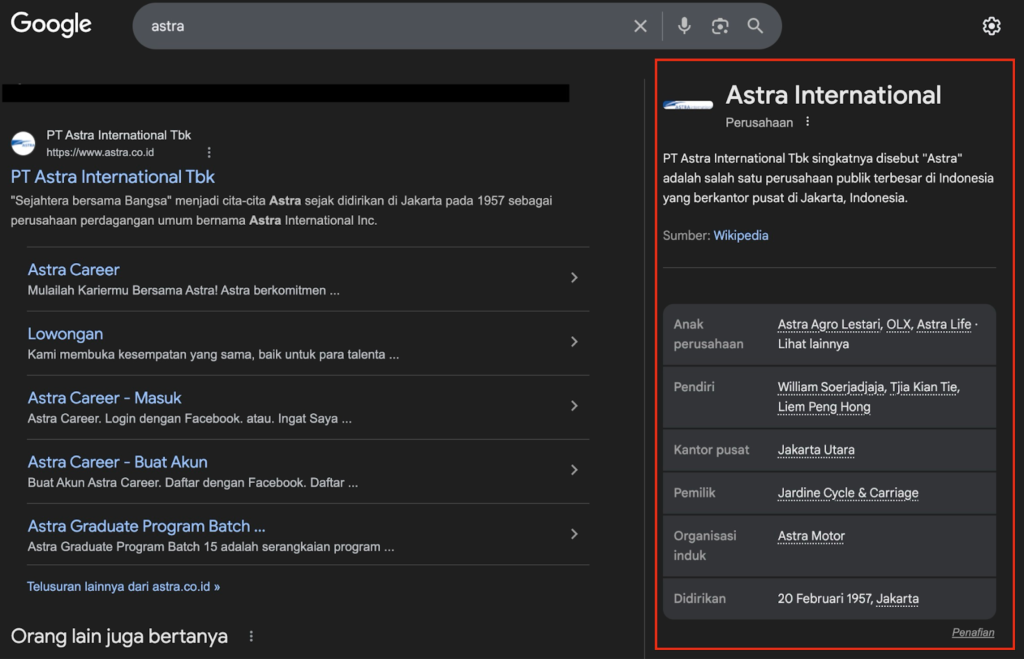Expand the Lowongan sitelink chevron
Screen dimensions: 1024x659
pyautogui.click(x=574, y=342)
